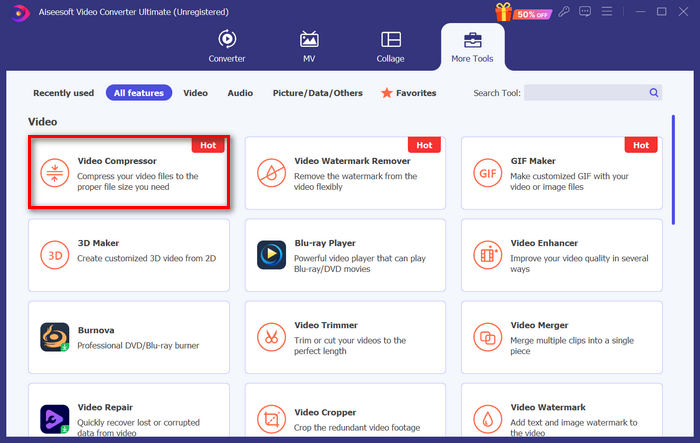700x443 pixels.
Task: Click the vertical scrollbar thumb
Action: pyautogui.click(x=673, y=170)
